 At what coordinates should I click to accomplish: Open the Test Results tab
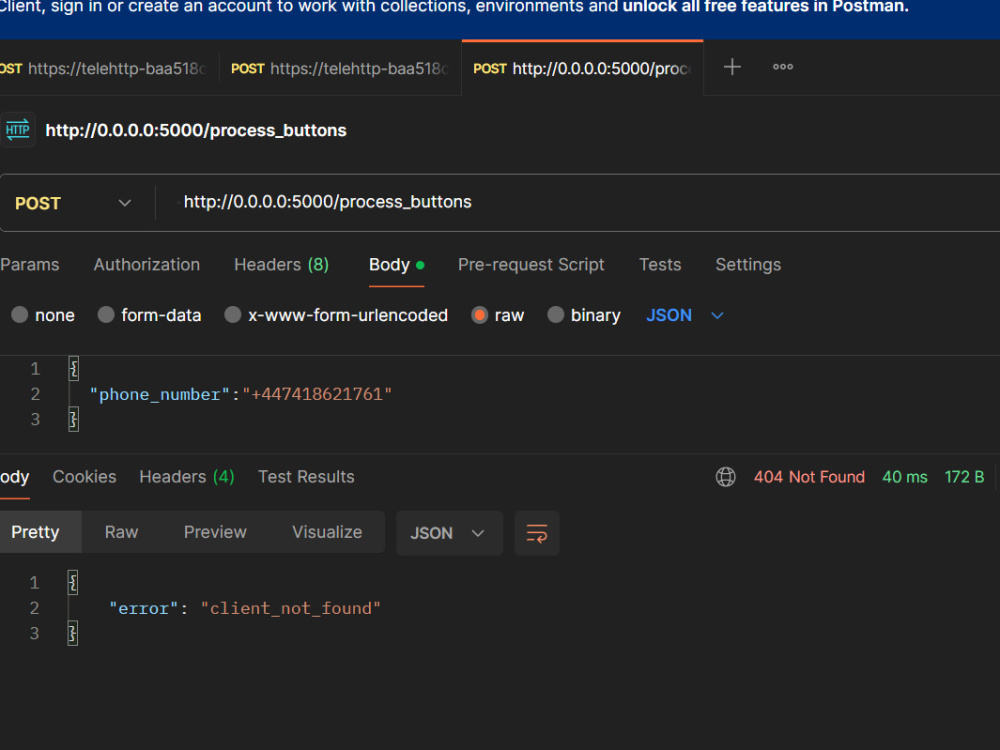click(306, 477)
